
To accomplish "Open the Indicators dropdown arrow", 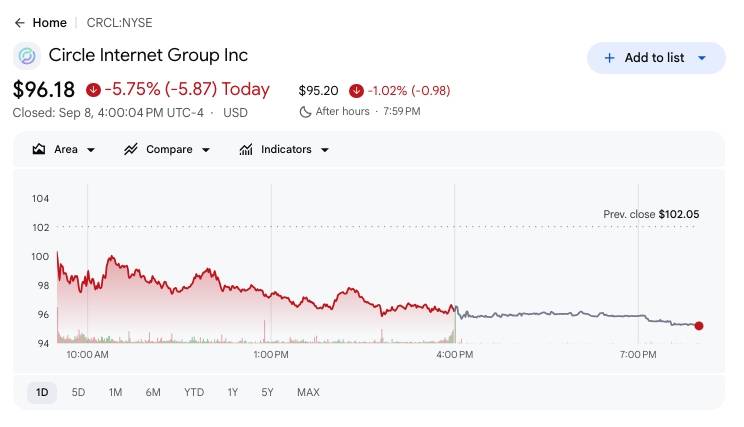I will [325, 150].
